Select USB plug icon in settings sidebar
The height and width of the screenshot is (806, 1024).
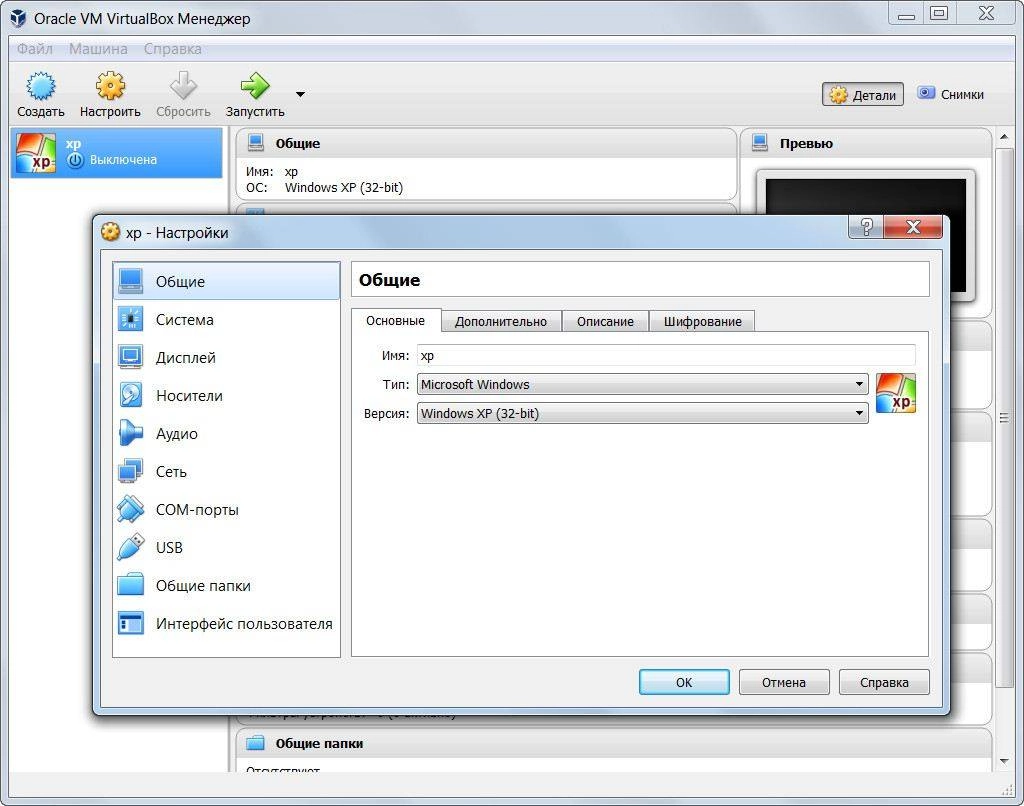point(131,547)
